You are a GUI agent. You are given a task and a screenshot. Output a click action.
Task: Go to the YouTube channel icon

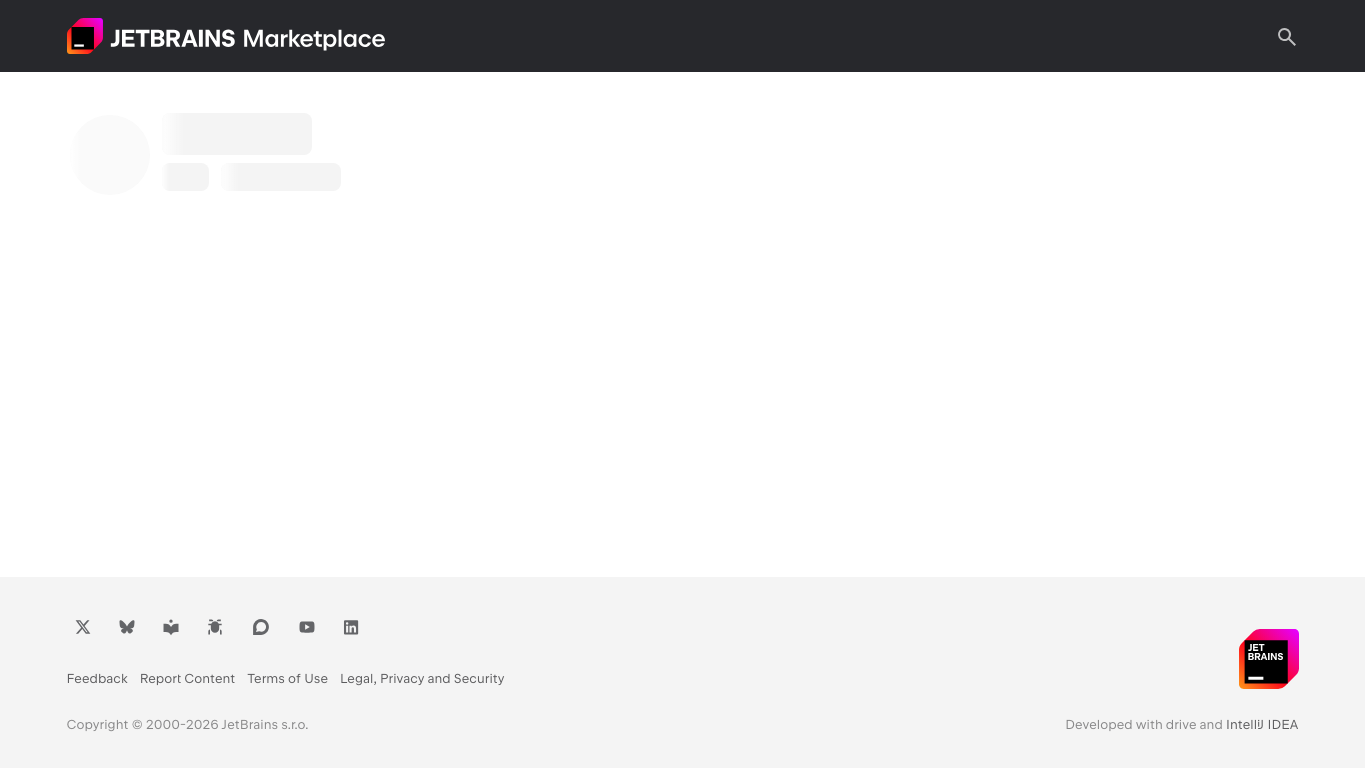pos(307,627)
